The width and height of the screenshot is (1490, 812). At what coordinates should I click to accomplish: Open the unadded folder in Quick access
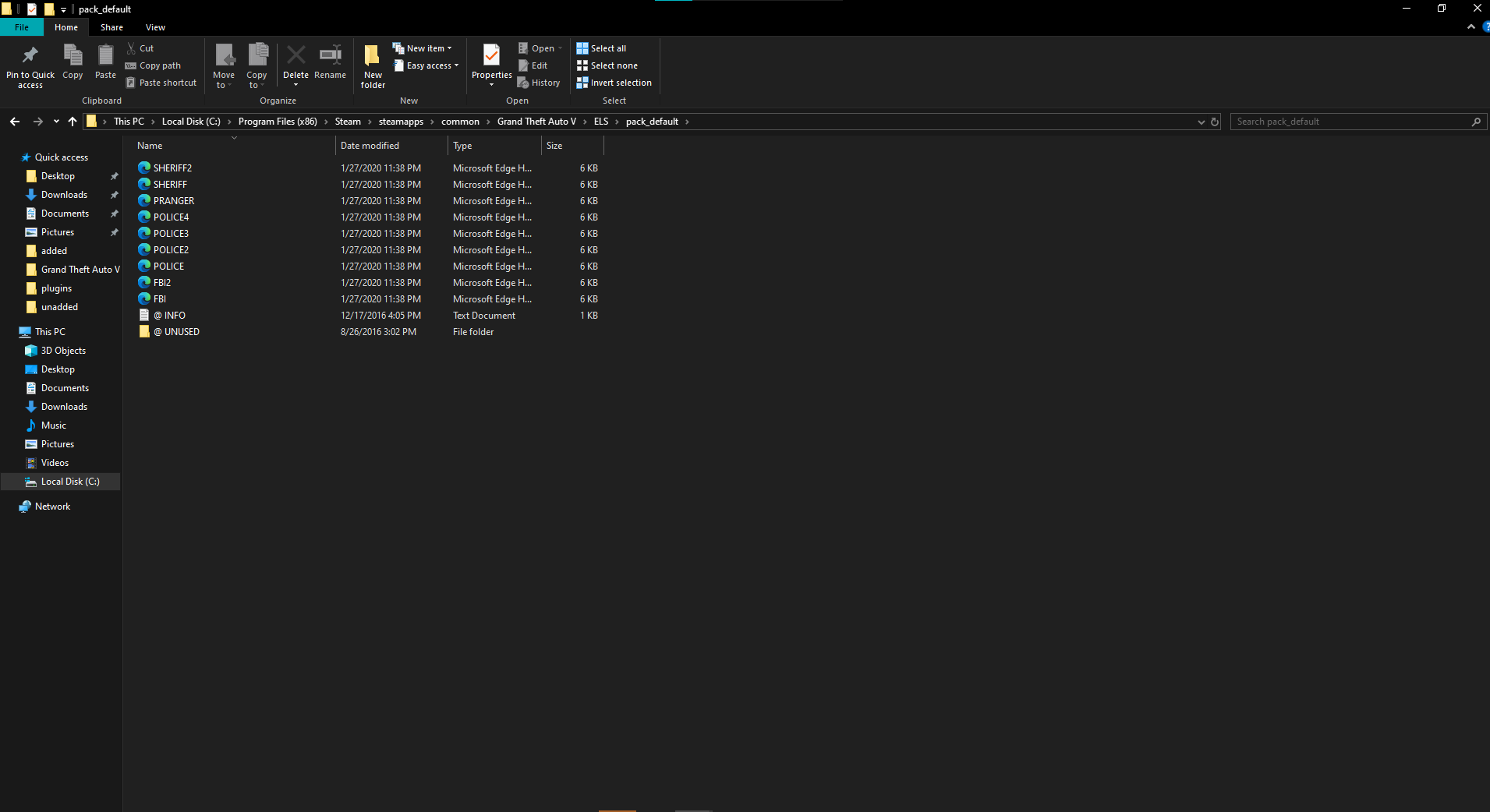[x=59, y=307]
